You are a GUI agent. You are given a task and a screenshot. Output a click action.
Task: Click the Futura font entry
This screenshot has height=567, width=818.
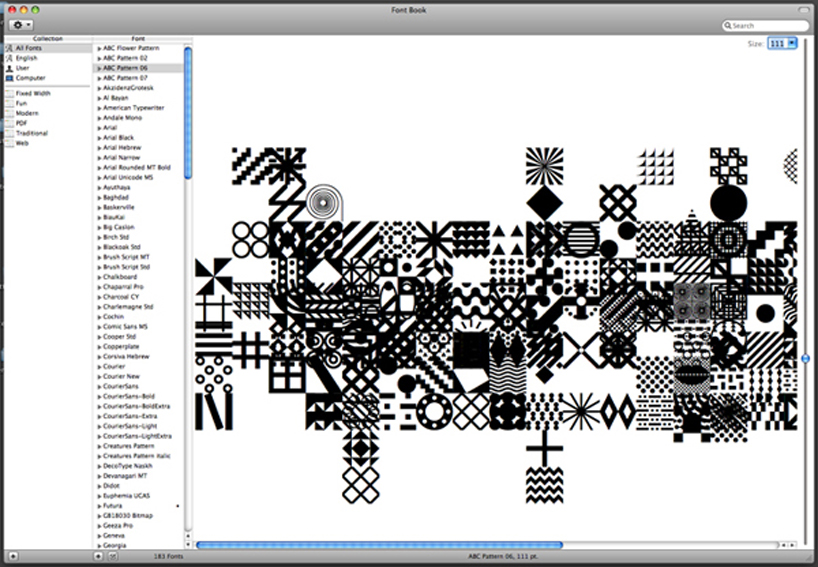113,506
